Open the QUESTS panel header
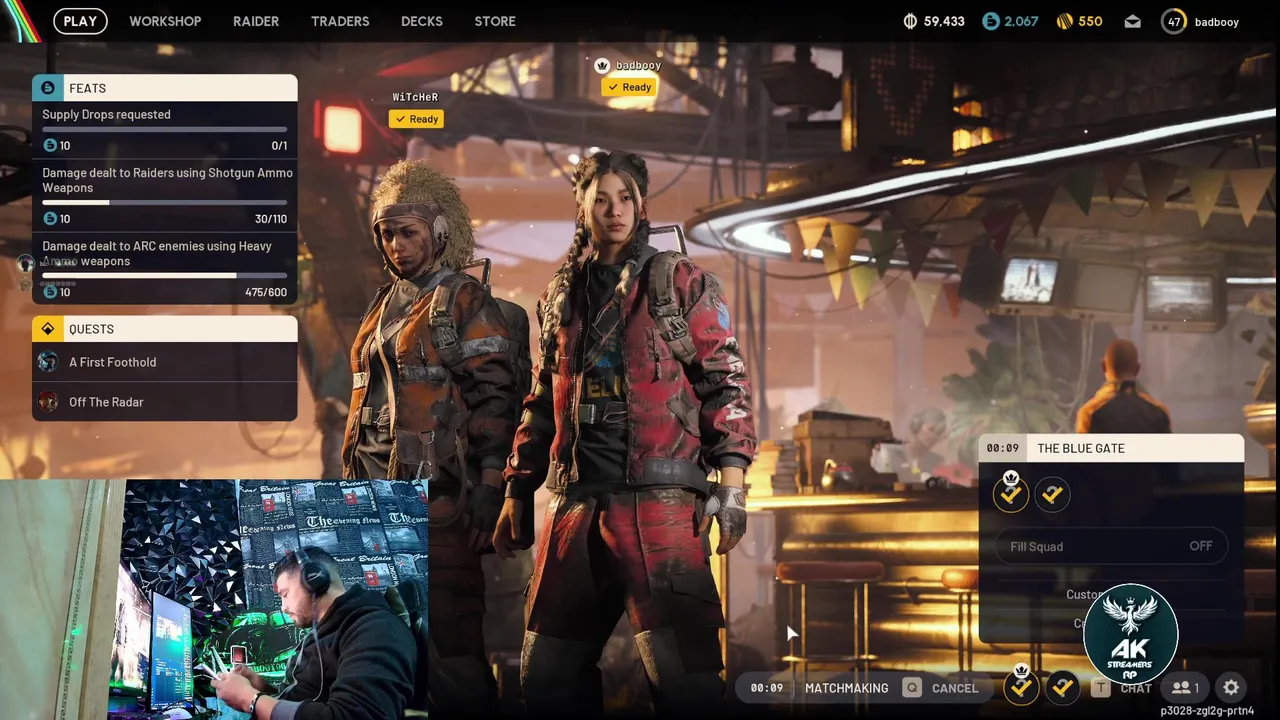This screenshot has height=720, width=1280. click(x=165, y=329)
